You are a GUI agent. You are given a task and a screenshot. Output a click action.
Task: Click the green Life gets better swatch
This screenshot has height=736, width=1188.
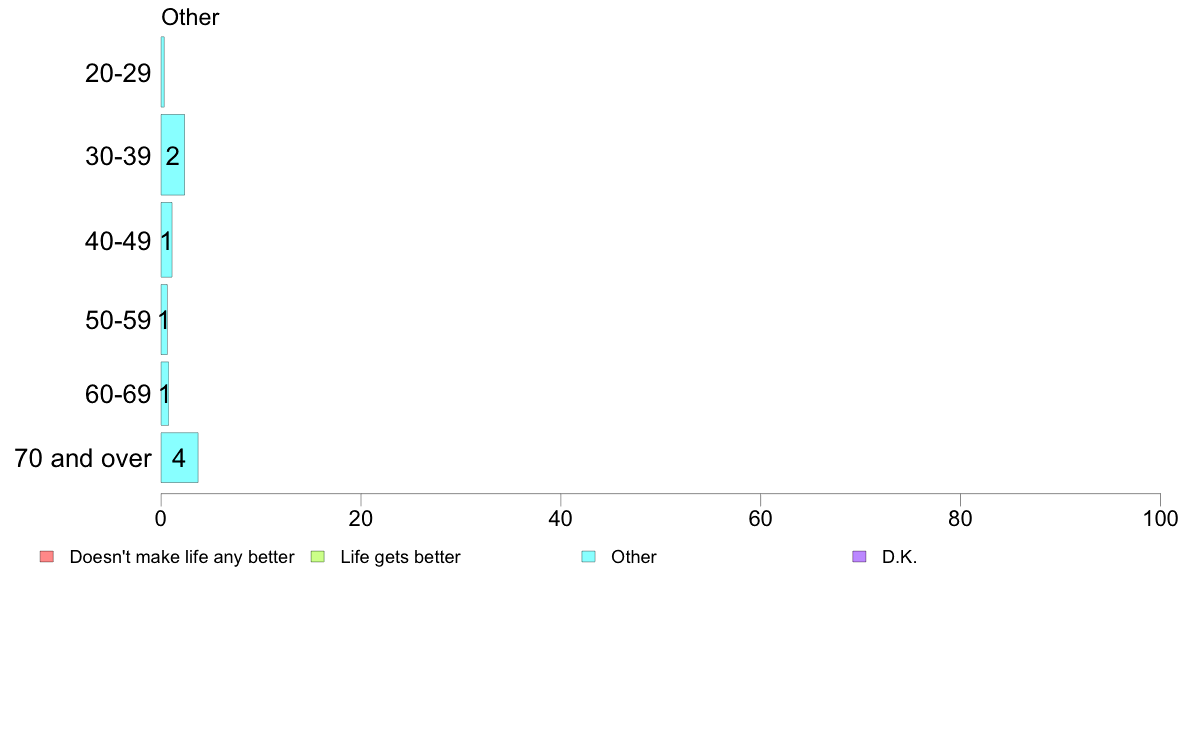pos(317,557)
